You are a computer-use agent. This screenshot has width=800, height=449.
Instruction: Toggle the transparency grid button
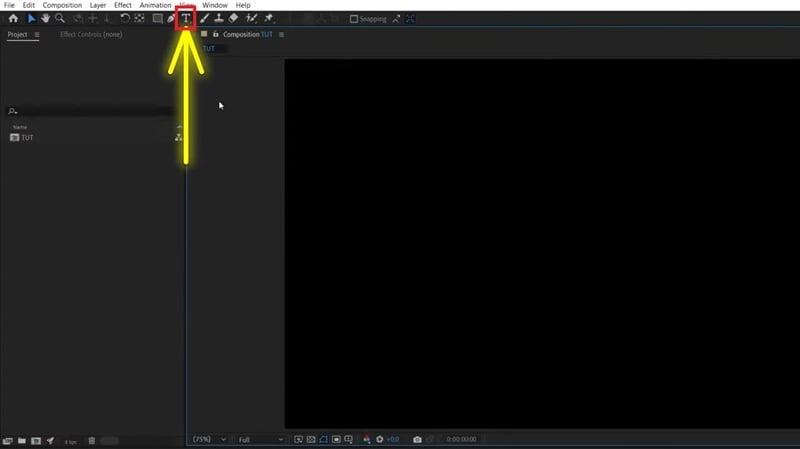[x=311, y=439]
